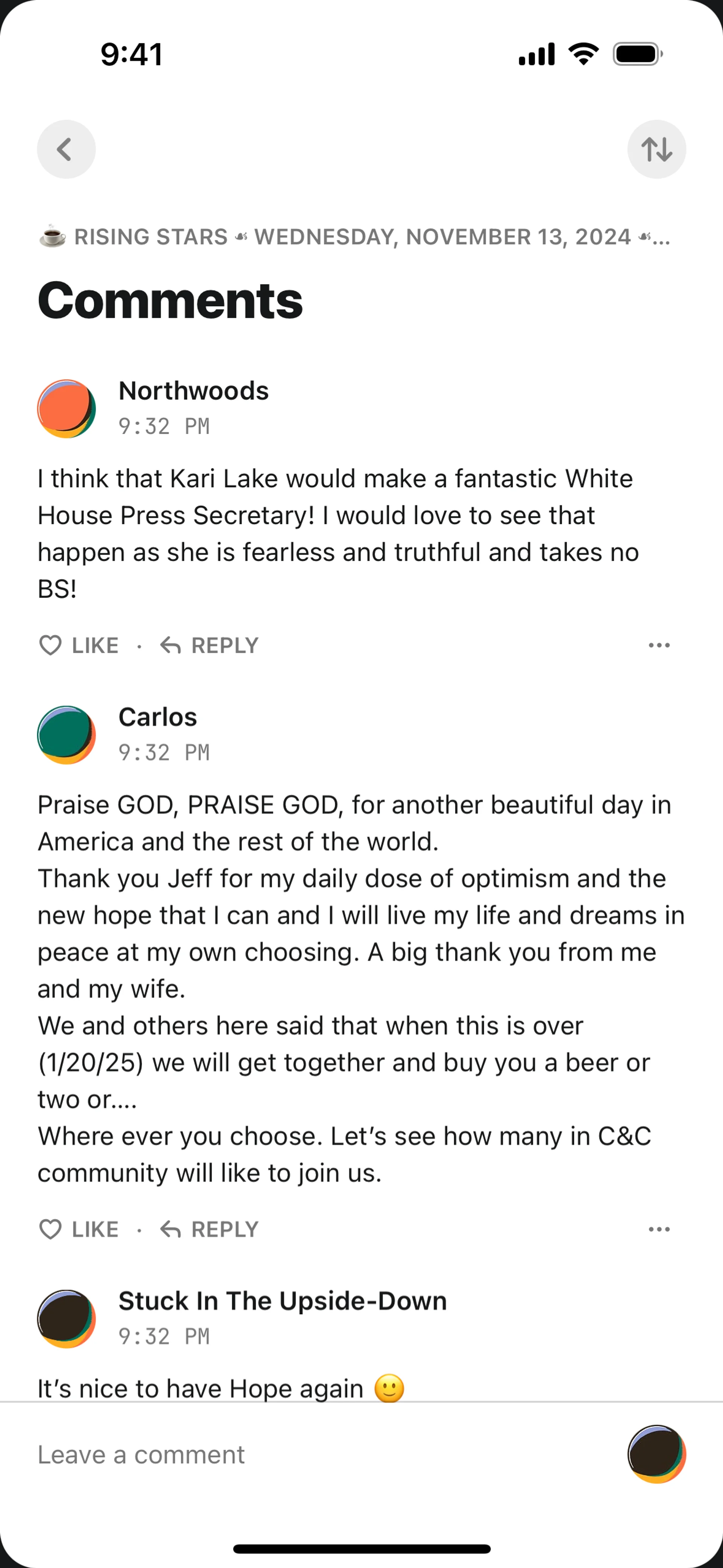Tap Stuck In The Upside-Down's avatar

click(x=66, y=1319)
